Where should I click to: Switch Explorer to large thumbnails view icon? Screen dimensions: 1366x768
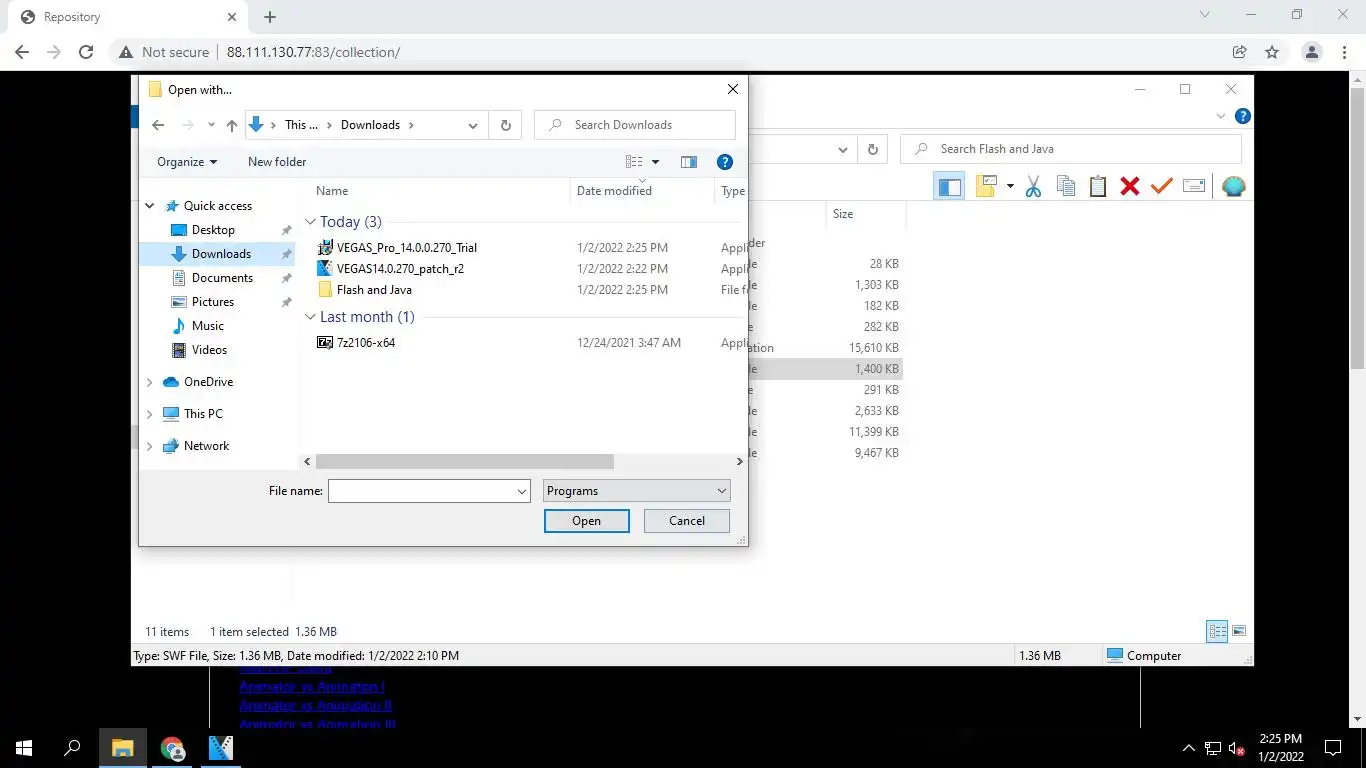[x=1239, y=631]
